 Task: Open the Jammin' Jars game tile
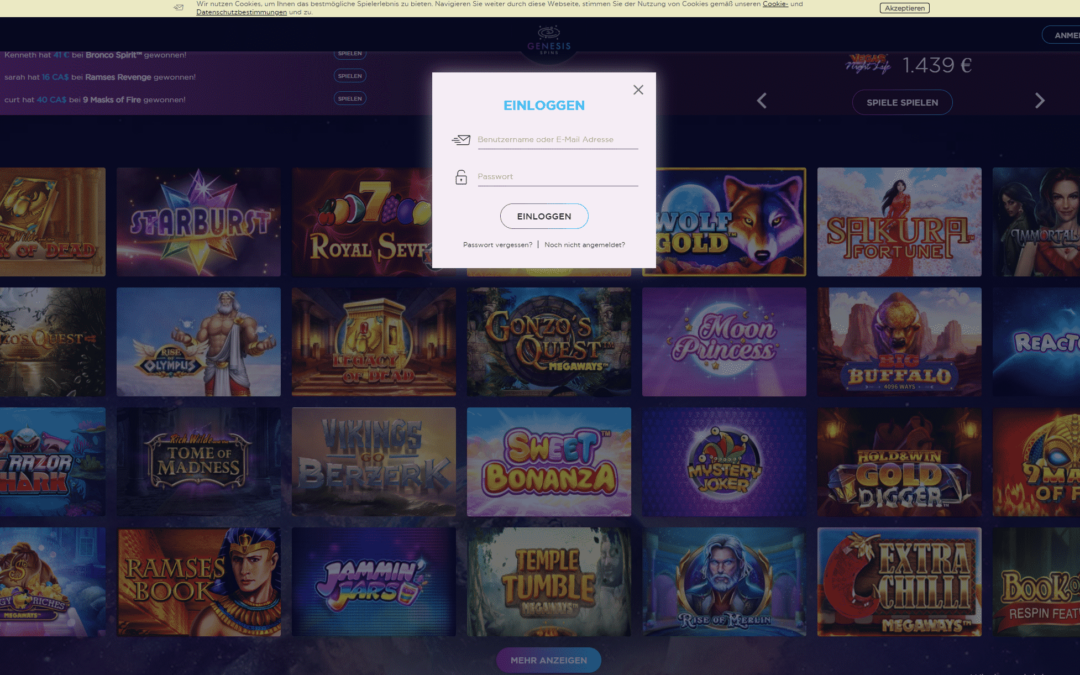tap(373, 581)
